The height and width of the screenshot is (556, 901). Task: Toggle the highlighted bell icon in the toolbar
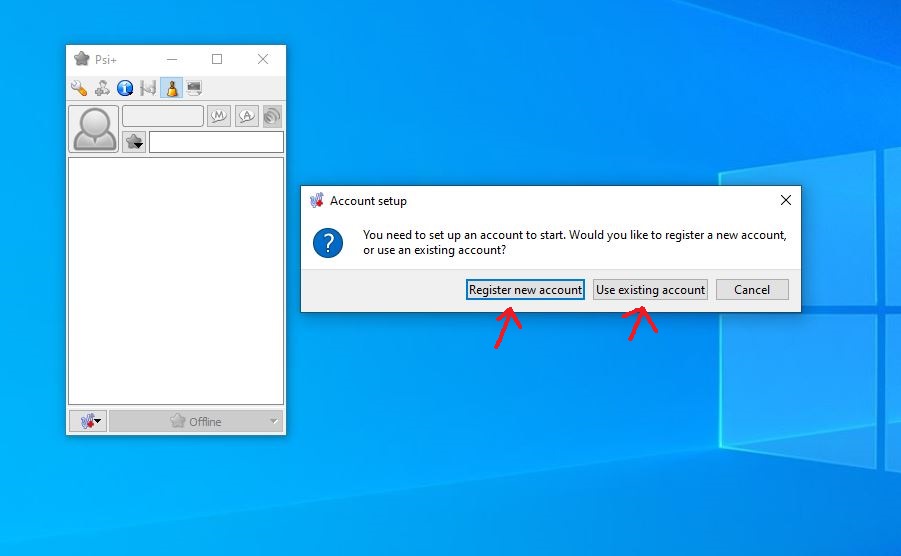171,88
